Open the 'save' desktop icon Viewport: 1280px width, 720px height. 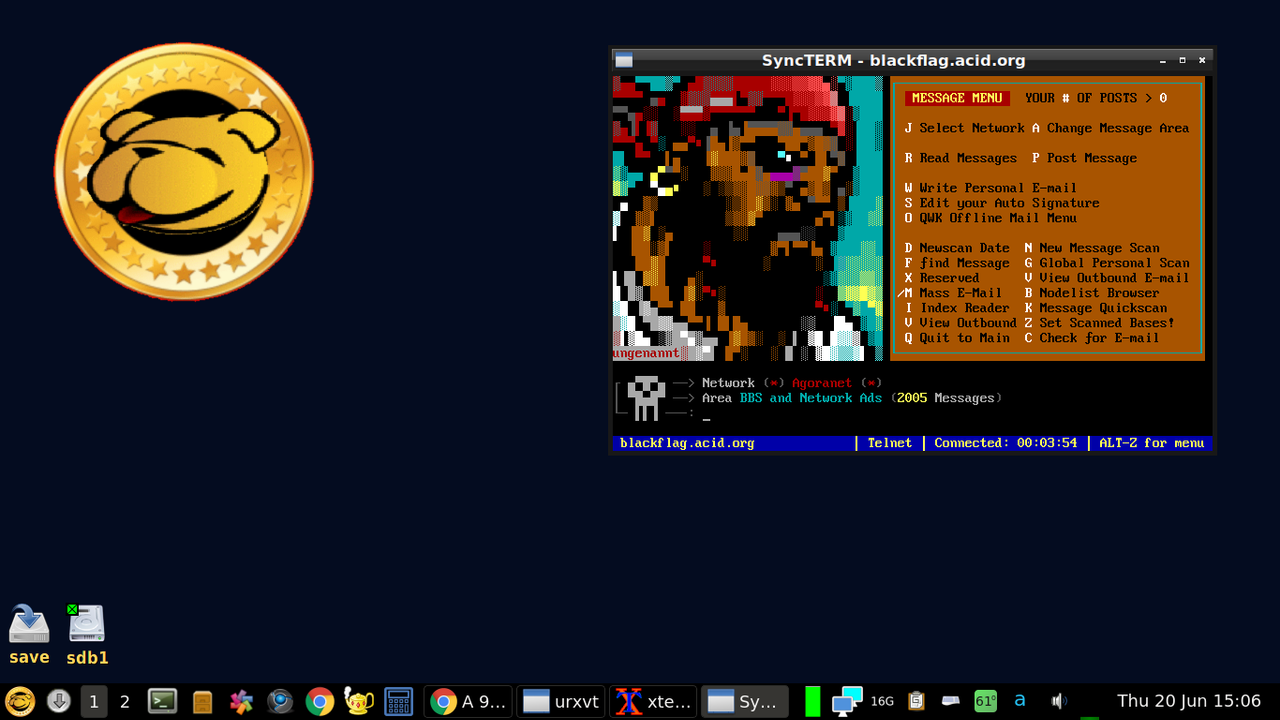(29, 635)
